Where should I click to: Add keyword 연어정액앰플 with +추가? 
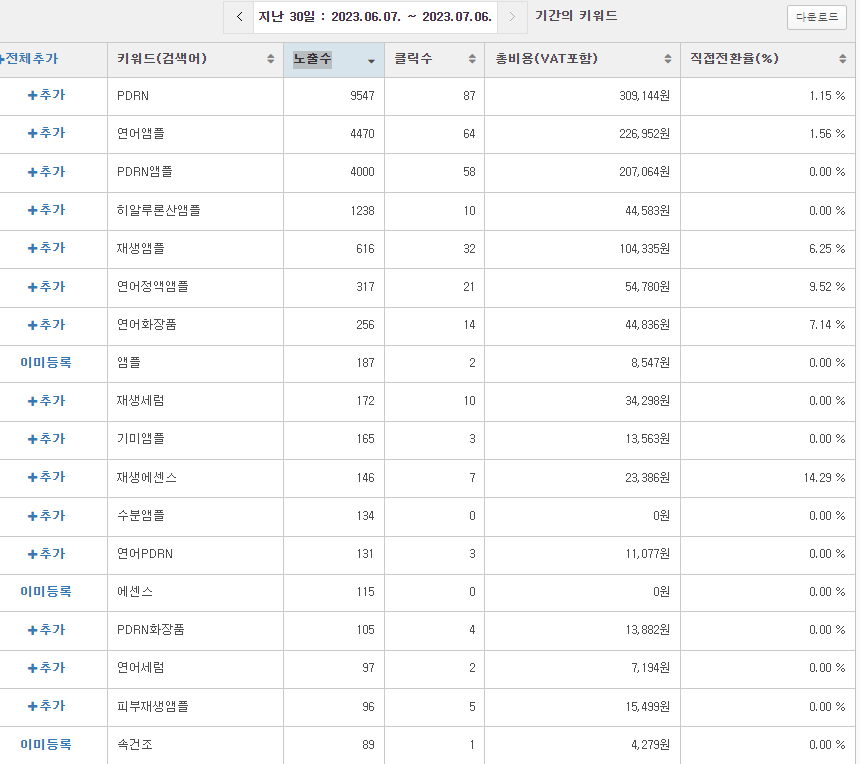click(46, 287)
